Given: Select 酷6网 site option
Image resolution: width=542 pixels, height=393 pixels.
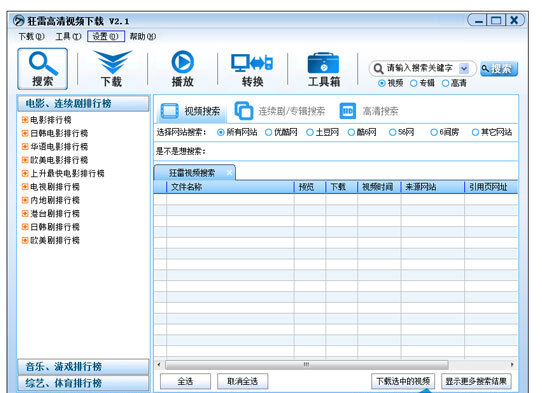Looking at the screenshot, I should coord(351,132).
